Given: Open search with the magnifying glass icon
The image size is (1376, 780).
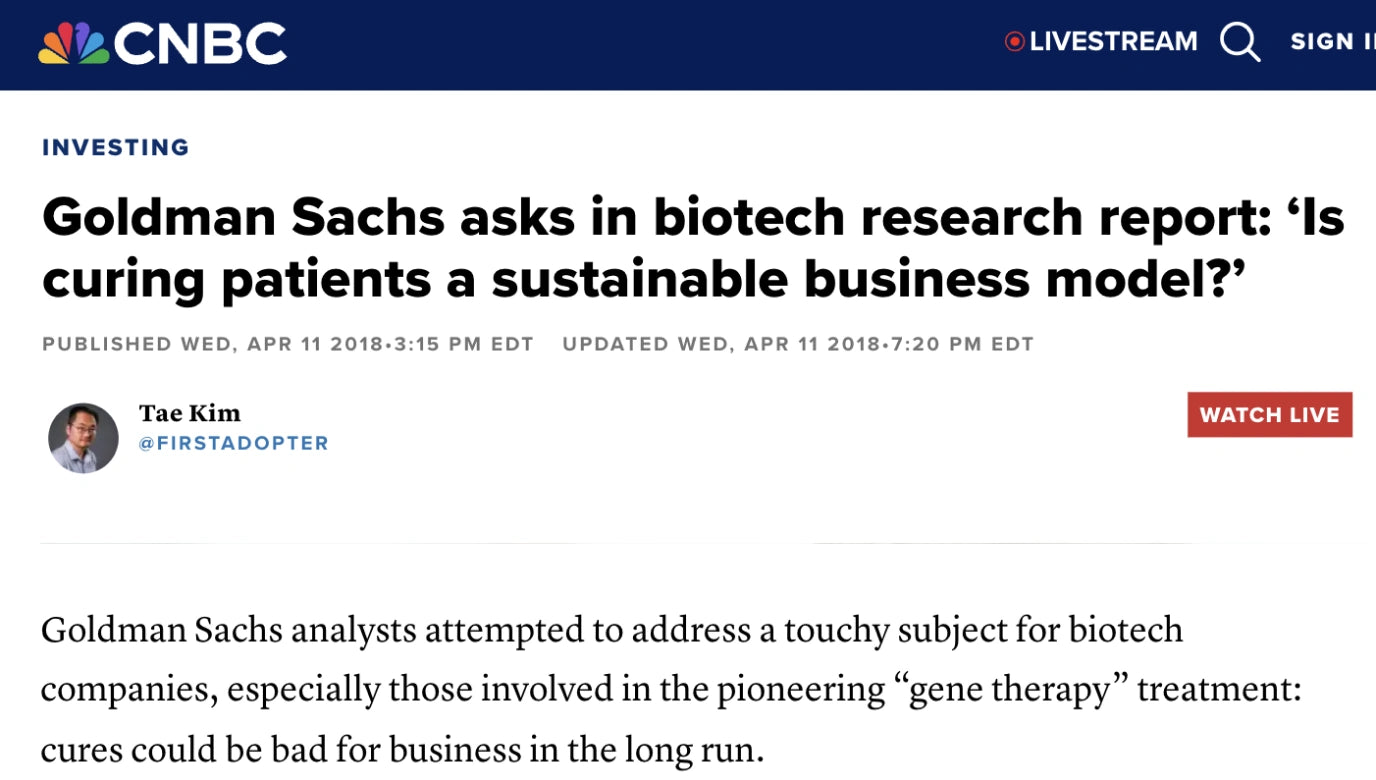Looking at the screenshot, I should [x=1240, y=42].
